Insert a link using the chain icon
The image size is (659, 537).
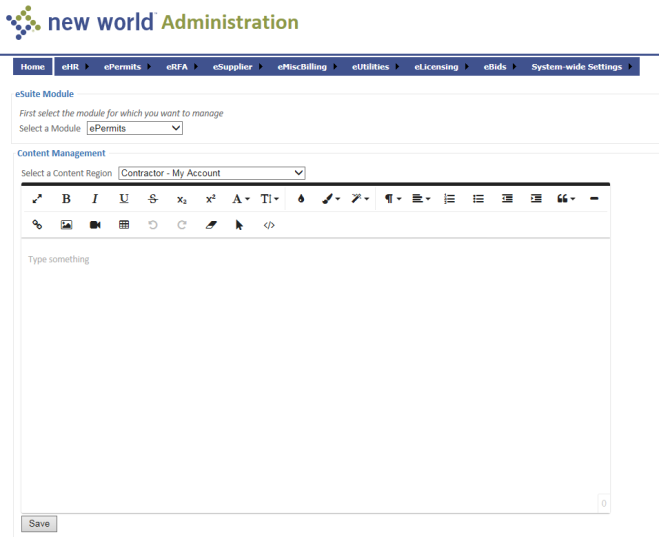pos(37,225)
